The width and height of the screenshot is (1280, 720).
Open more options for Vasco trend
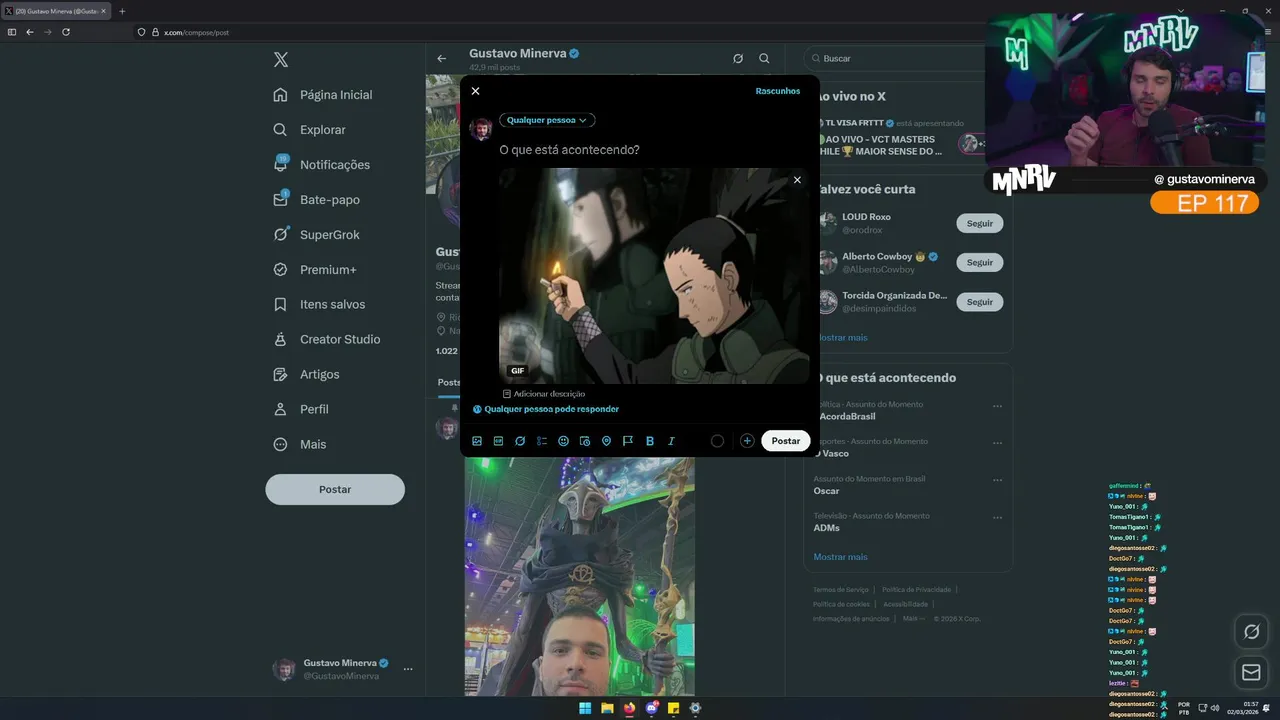tap(997, 443)
